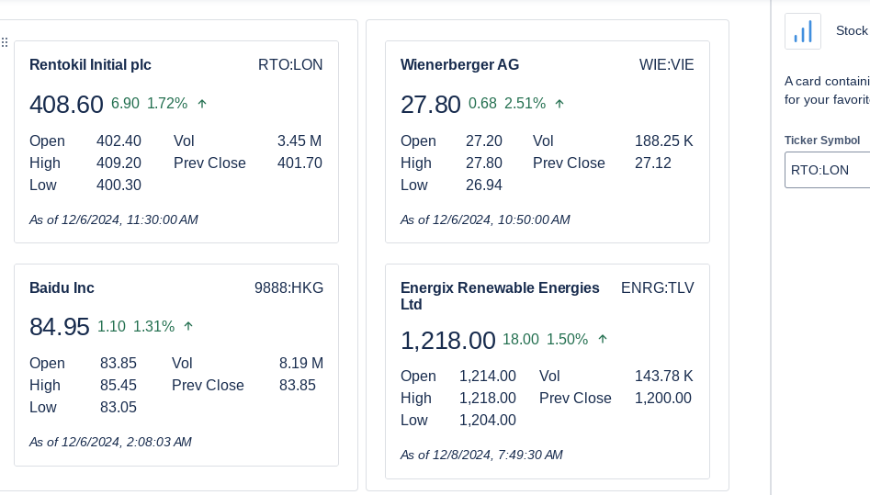Viewport: 870px width, 495px height.
Task: Click the 'Stock' label beside the chart icon
Action: click(x=851, y=31)
